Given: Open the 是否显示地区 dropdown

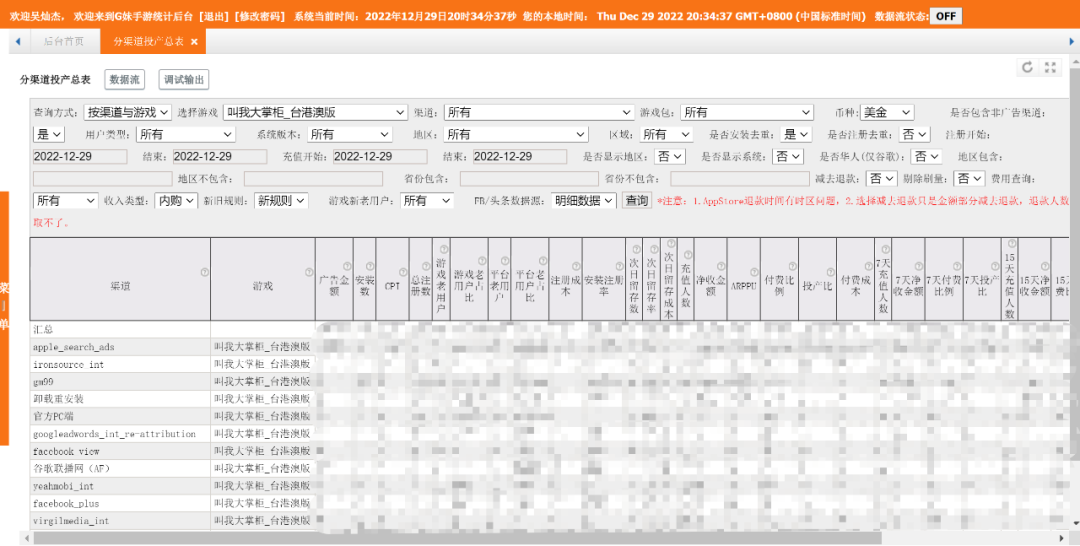Looking at the screenshot, I should (x=670, y=156).
